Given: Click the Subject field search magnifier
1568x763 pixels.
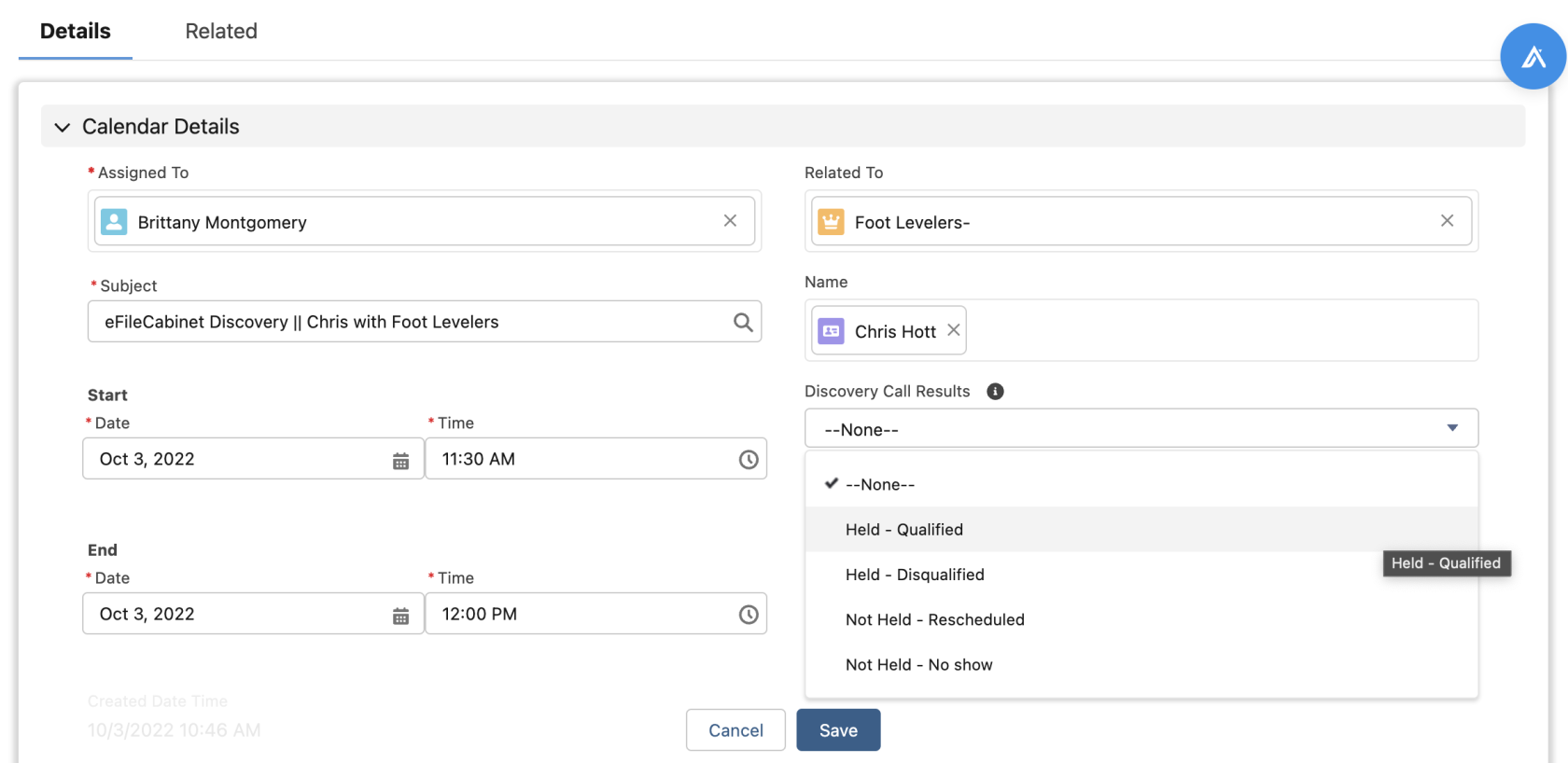Looking at the screenshot, I should pyautogui.click(x=743, y=322).
